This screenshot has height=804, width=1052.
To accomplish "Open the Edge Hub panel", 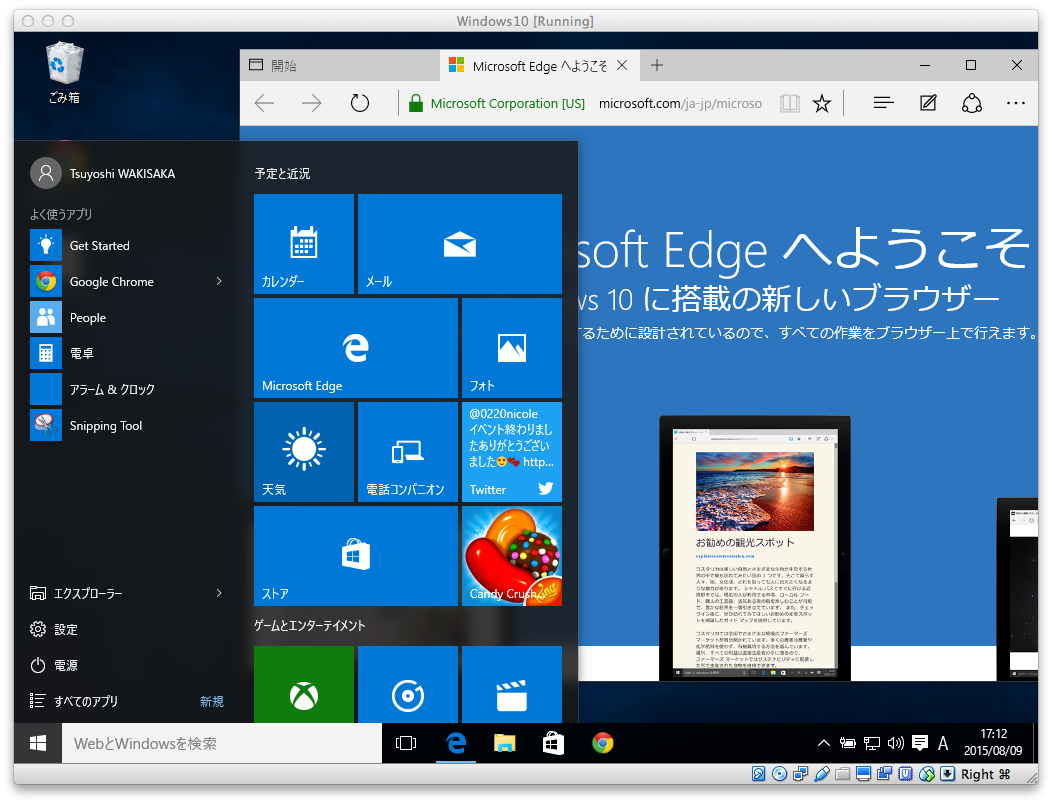I will (x=884, y=103).
